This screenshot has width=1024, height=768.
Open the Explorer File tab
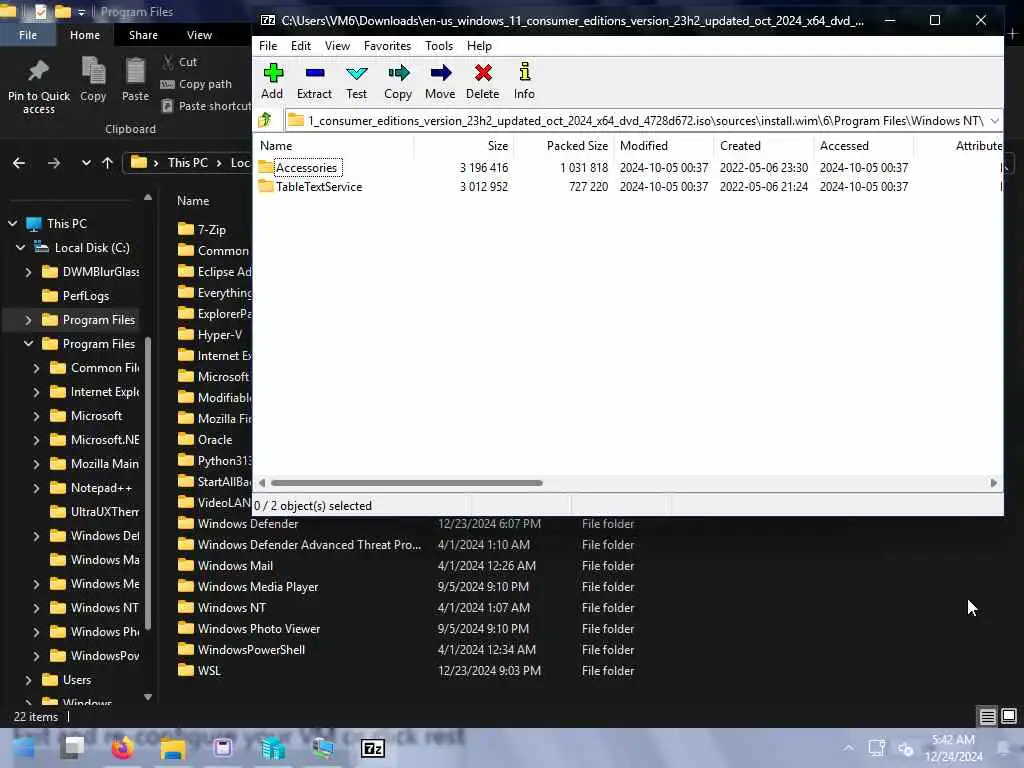[x=28, y=35]
